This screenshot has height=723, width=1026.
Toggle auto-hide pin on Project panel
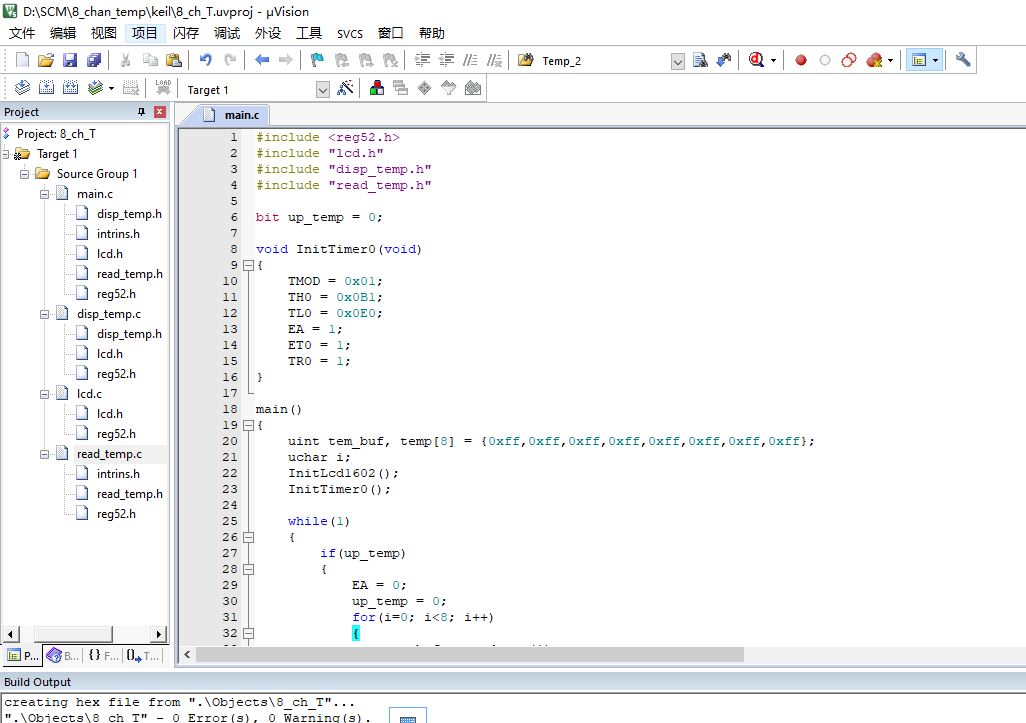click(141, 112)
